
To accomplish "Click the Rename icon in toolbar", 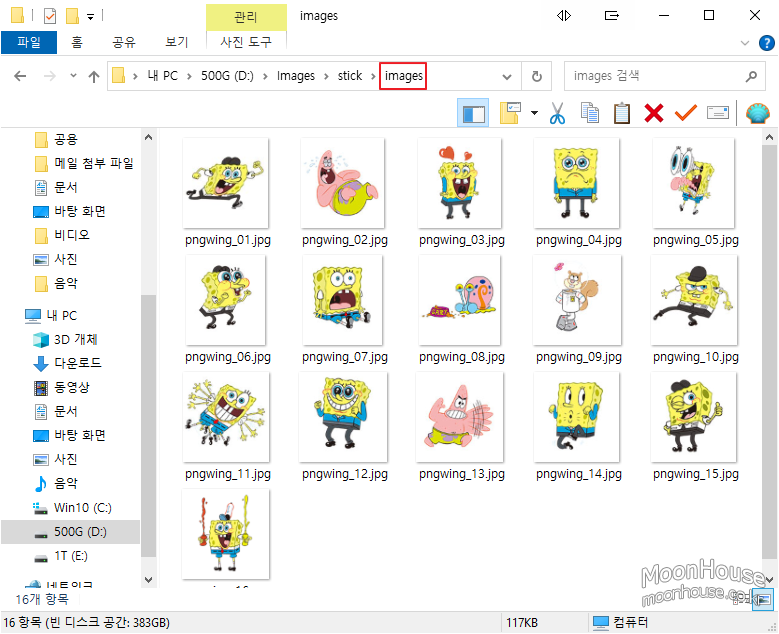I will 718,113.
